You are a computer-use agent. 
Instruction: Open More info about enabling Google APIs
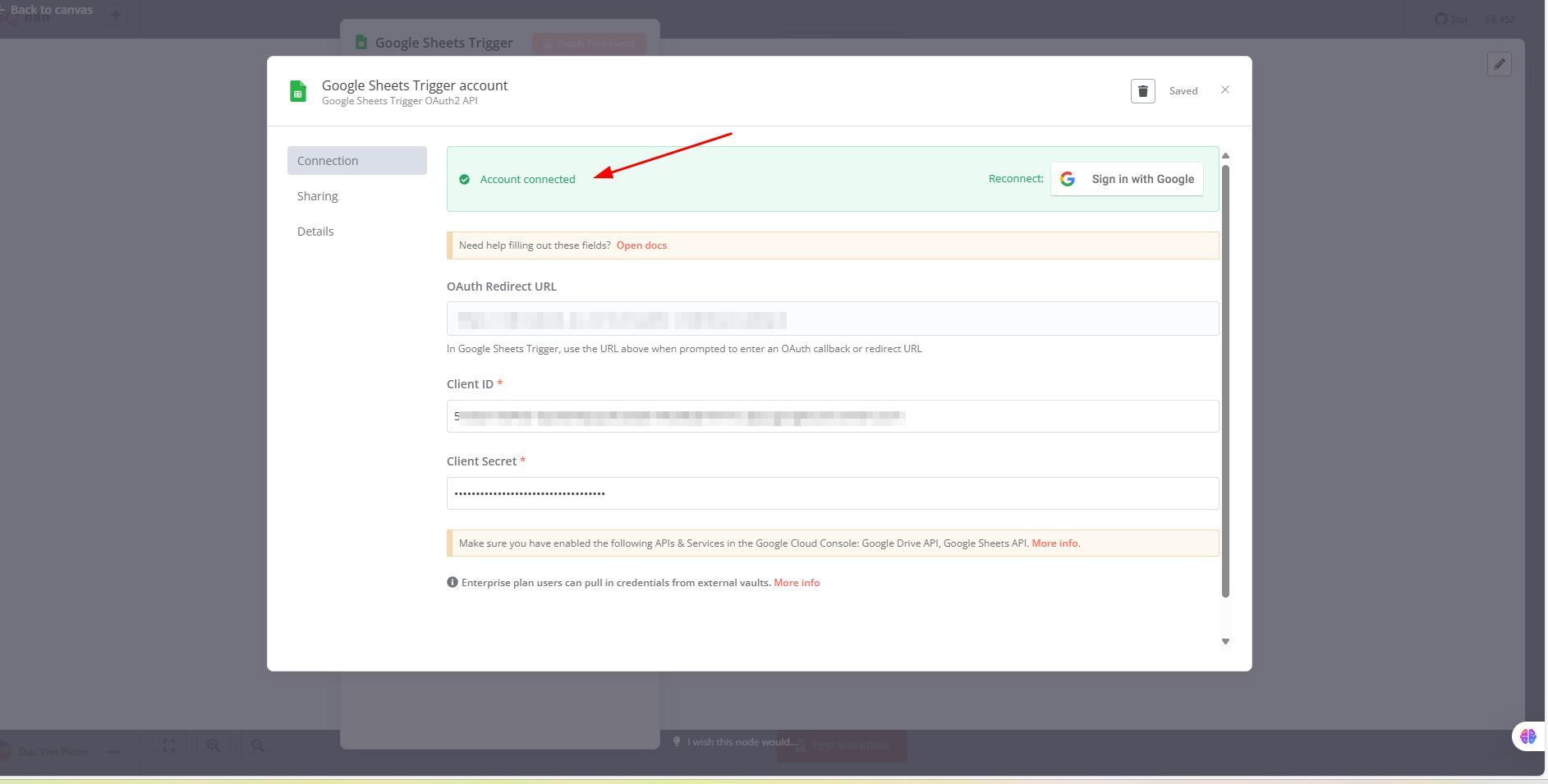(1055, 543)
